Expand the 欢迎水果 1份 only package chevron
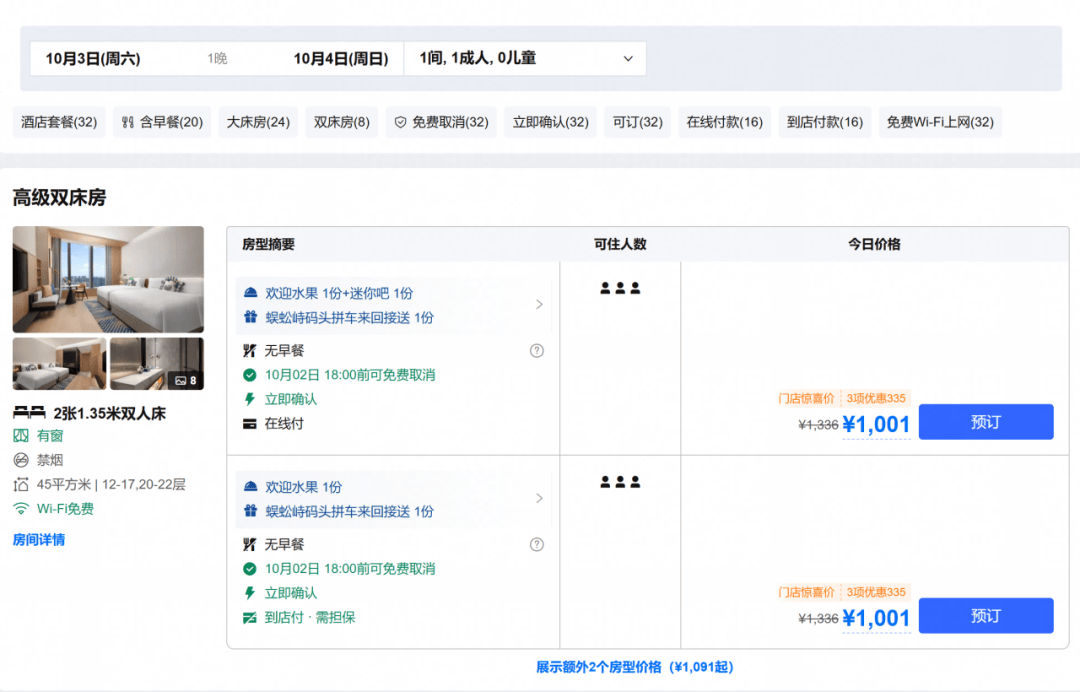Screen dimensions: 1080x692 tap(539, 498)
